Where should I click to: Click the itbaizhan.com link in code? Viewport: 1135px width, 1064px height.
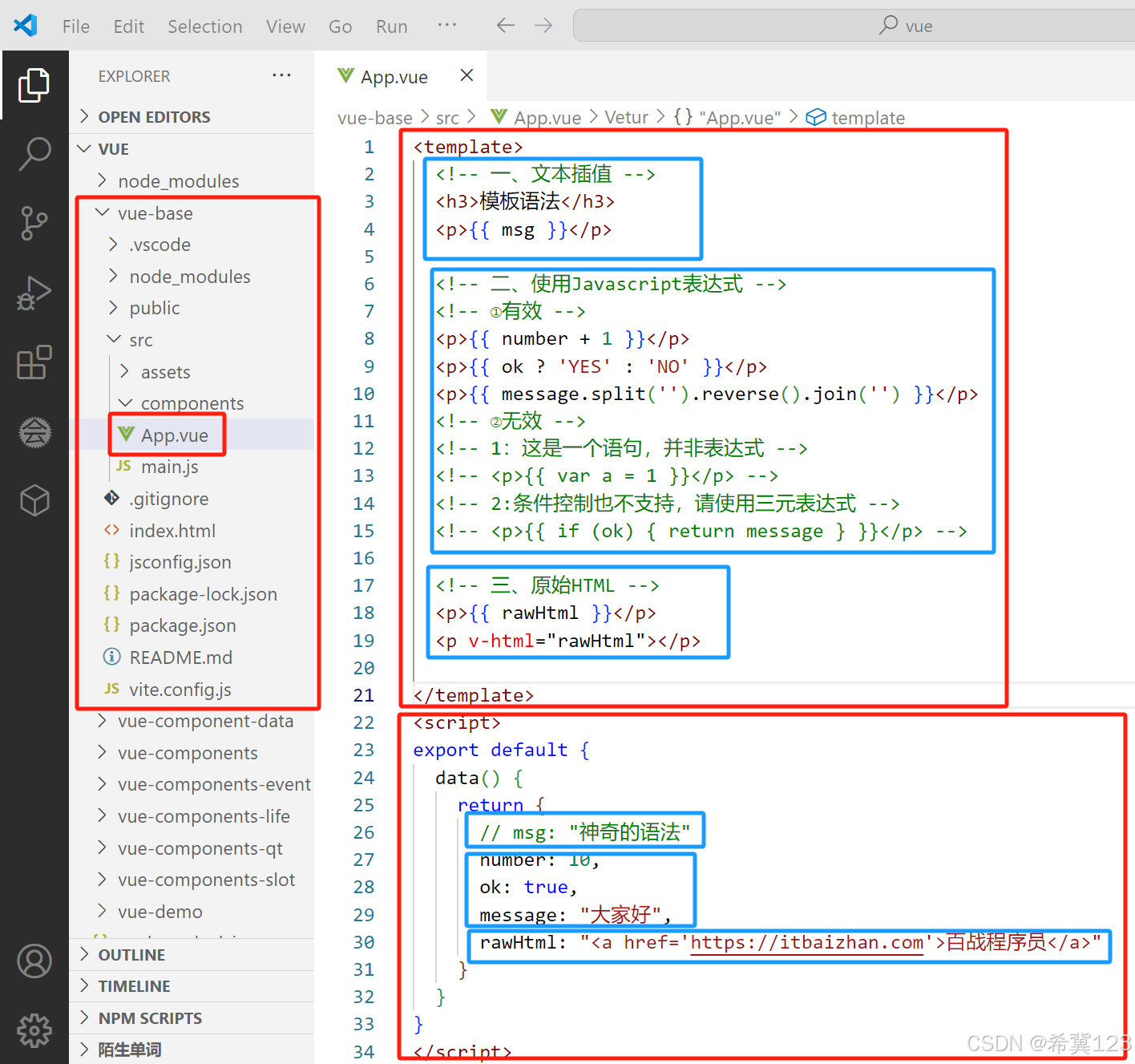[x=806, y=943]
